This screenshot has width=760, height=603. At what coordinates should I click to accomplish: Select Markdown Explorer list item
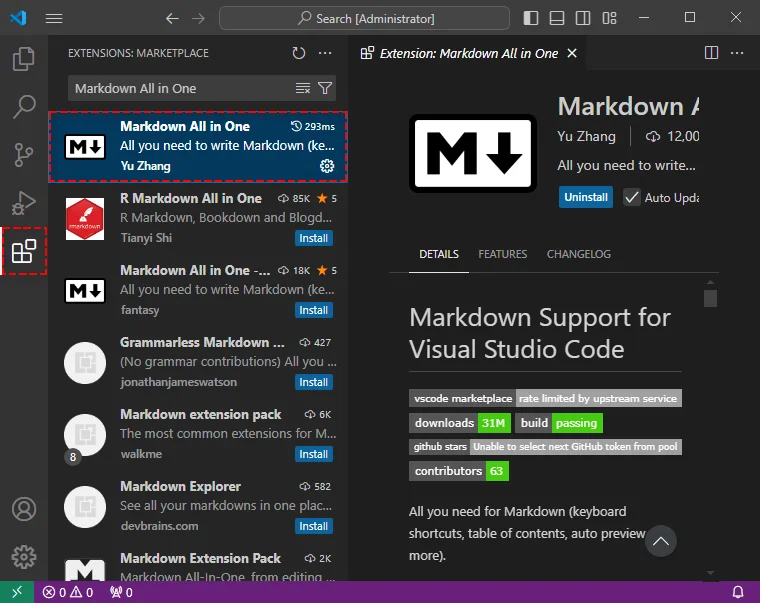198,507
